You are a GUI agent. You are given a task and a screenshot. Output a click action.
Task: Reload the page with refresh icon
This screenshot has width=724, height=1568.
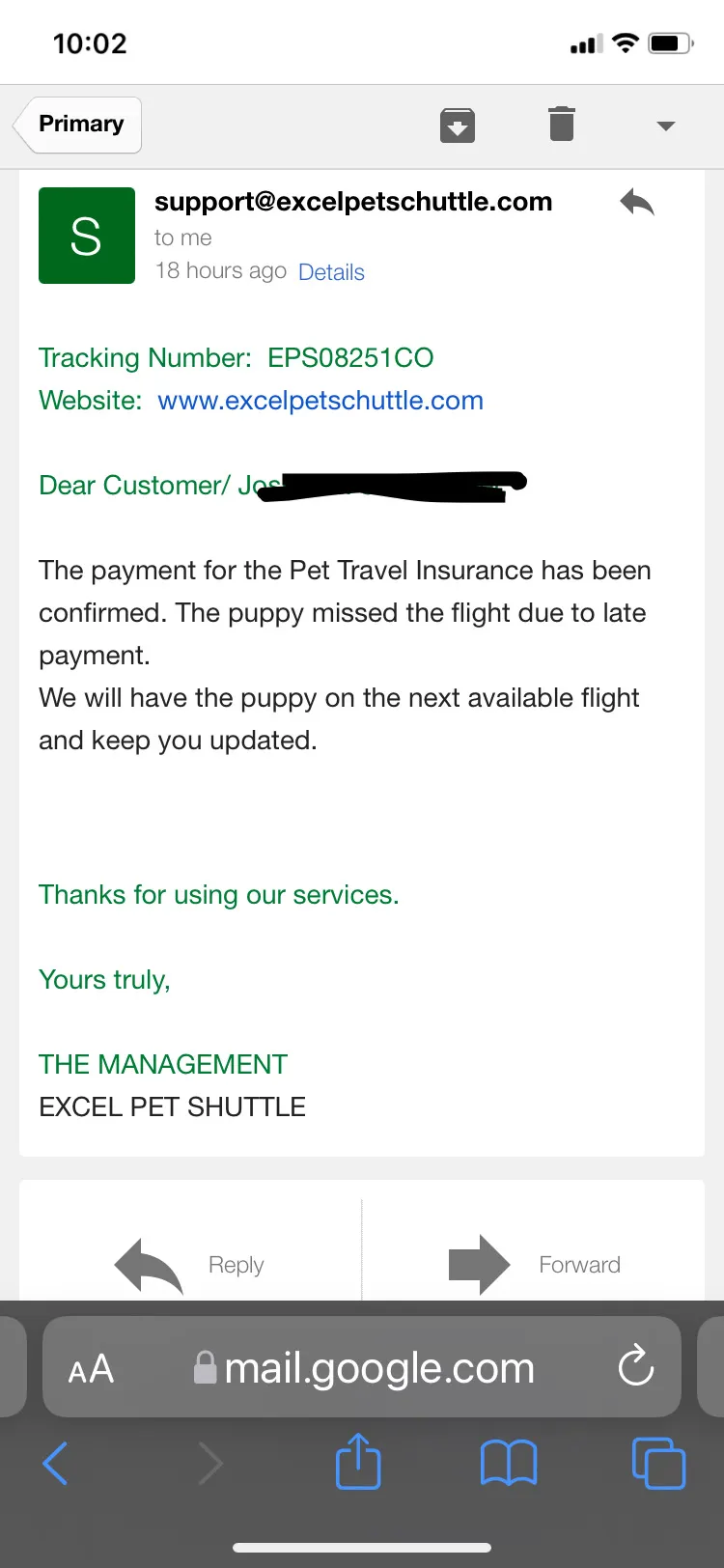tap(636, 1365)
